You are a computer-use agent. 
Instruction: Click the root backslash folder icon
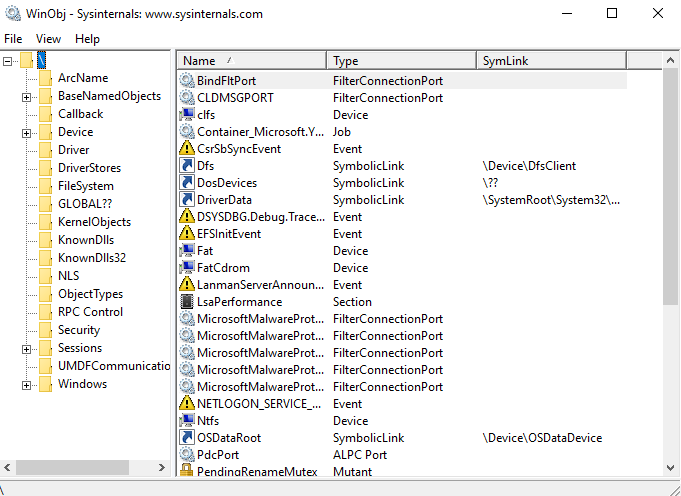(x=26, y=60)
